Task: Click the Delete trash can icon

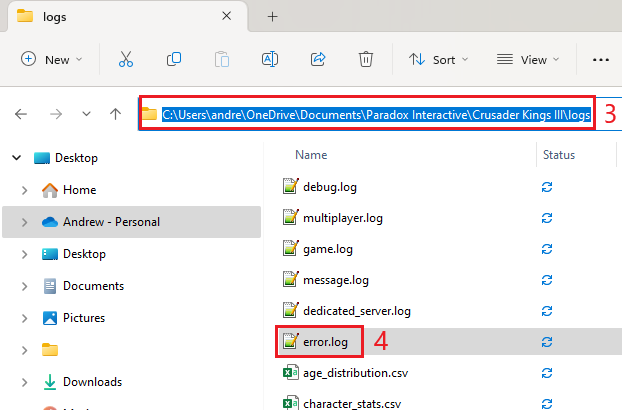Action: (x=366, y=59)
